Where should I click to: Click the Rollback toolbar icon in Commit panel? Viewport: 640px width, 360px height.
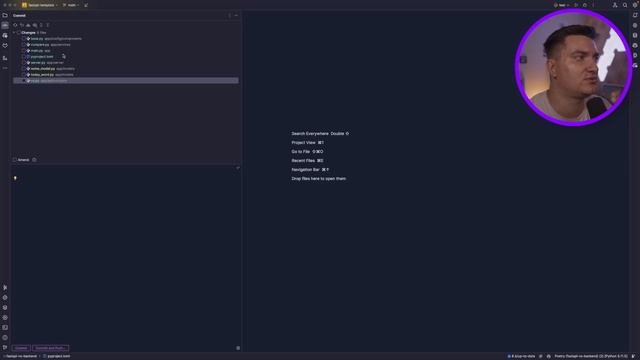pyautogui.click(x=22, y=25)
